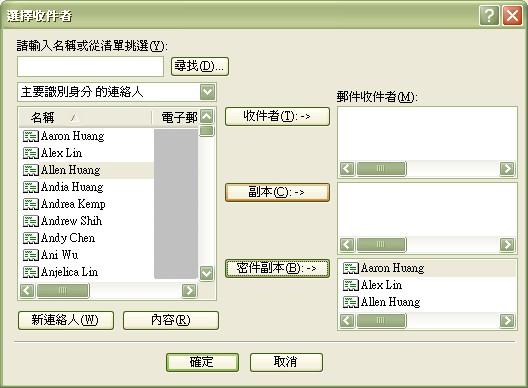This screenshot has width=528, height=388.
Task: Click the 尋找(D)... button
Action: coord(200,66)
